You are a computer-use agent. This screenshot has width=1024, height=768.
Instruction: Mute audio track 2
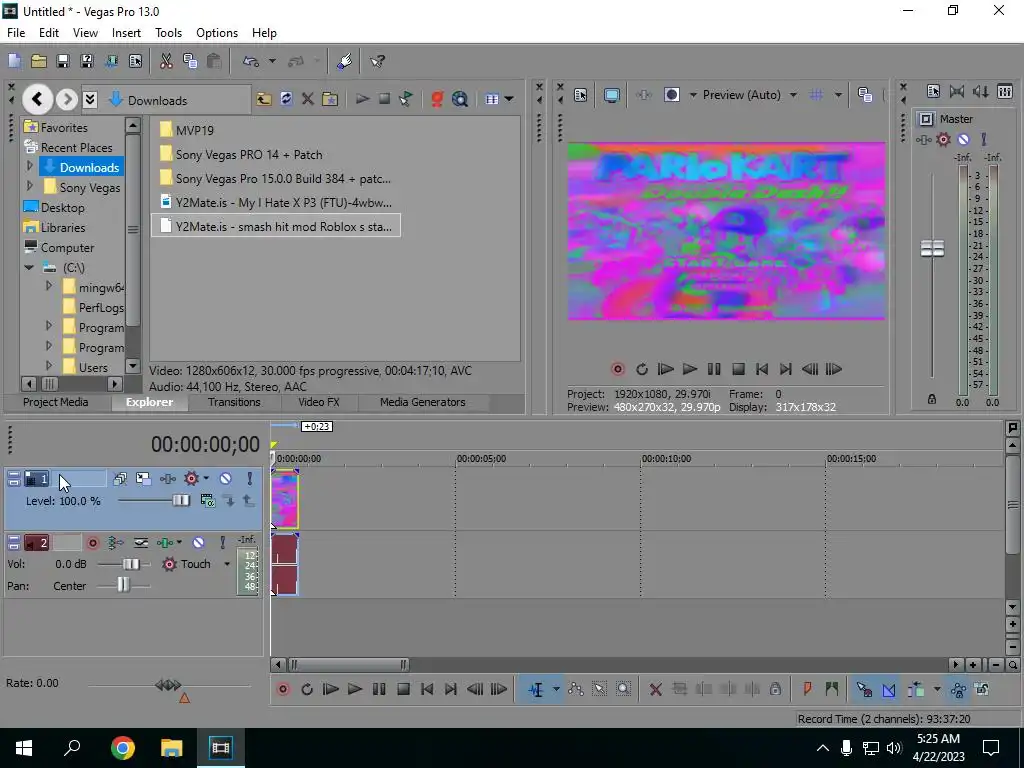point(199,543)
